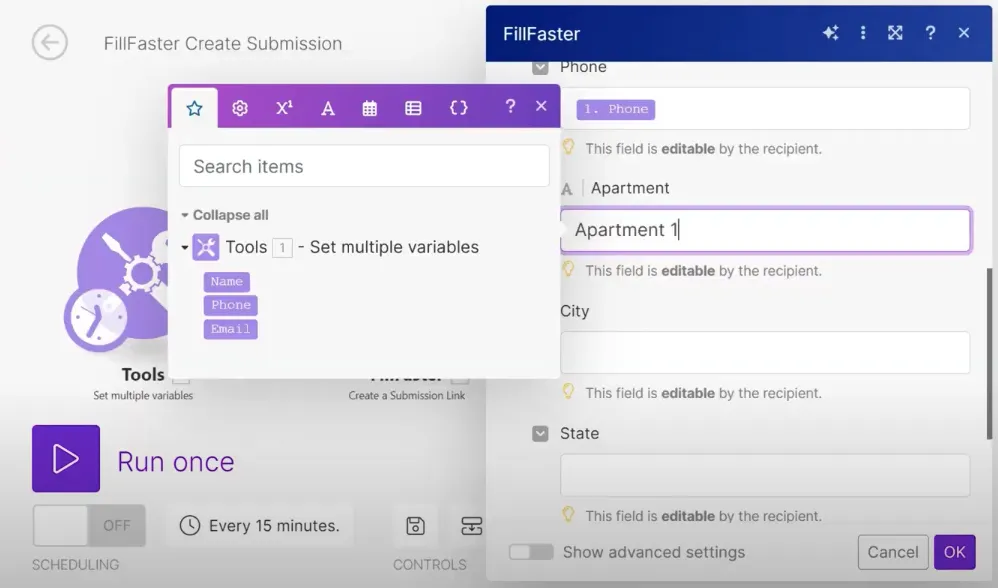Collapse all items in the picker

tap(225, 215)
